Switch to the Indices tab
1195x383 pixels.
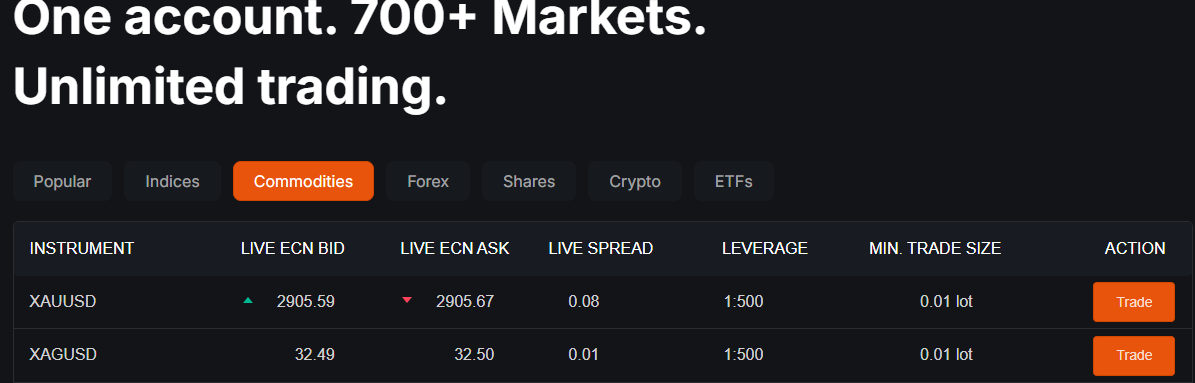click(172, 181)
